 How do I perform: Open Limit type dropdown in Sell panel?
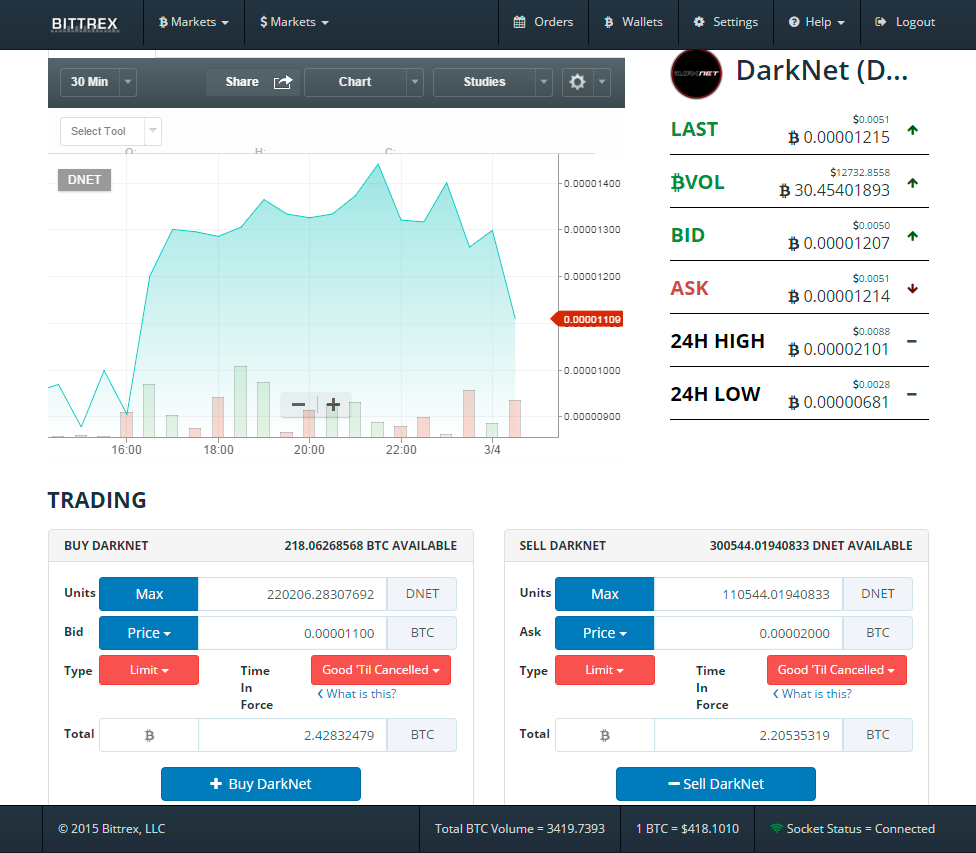pos(604,670)
